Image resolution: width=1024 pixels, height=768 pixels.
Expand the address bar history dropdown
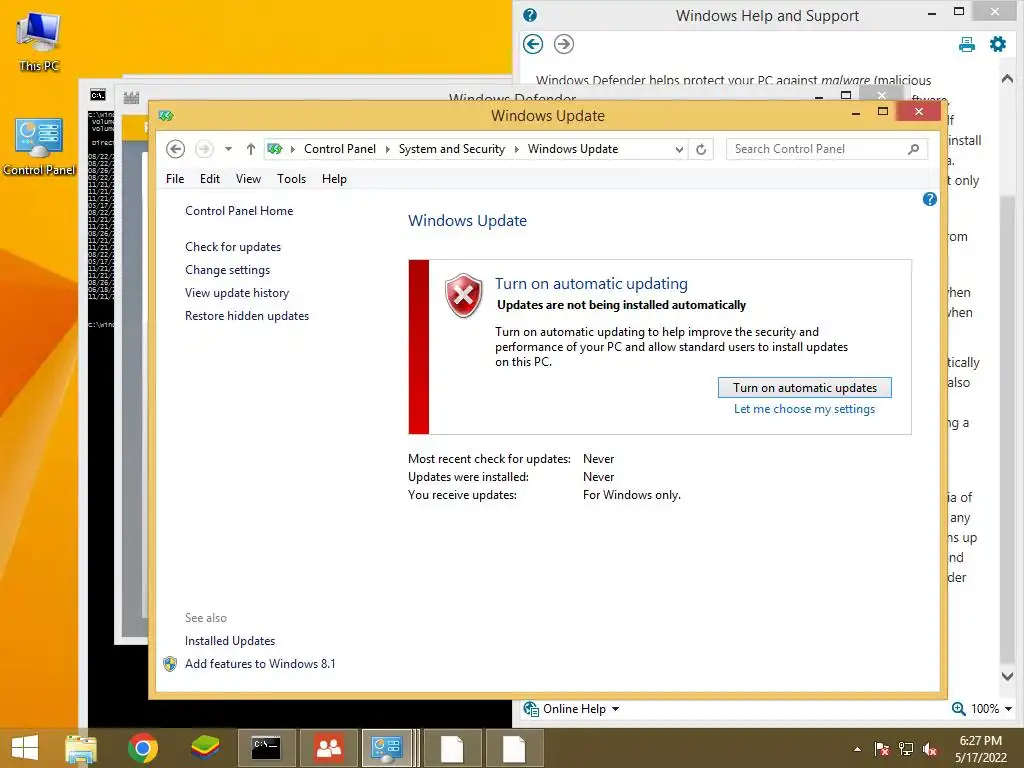click(x=679, y=150)
